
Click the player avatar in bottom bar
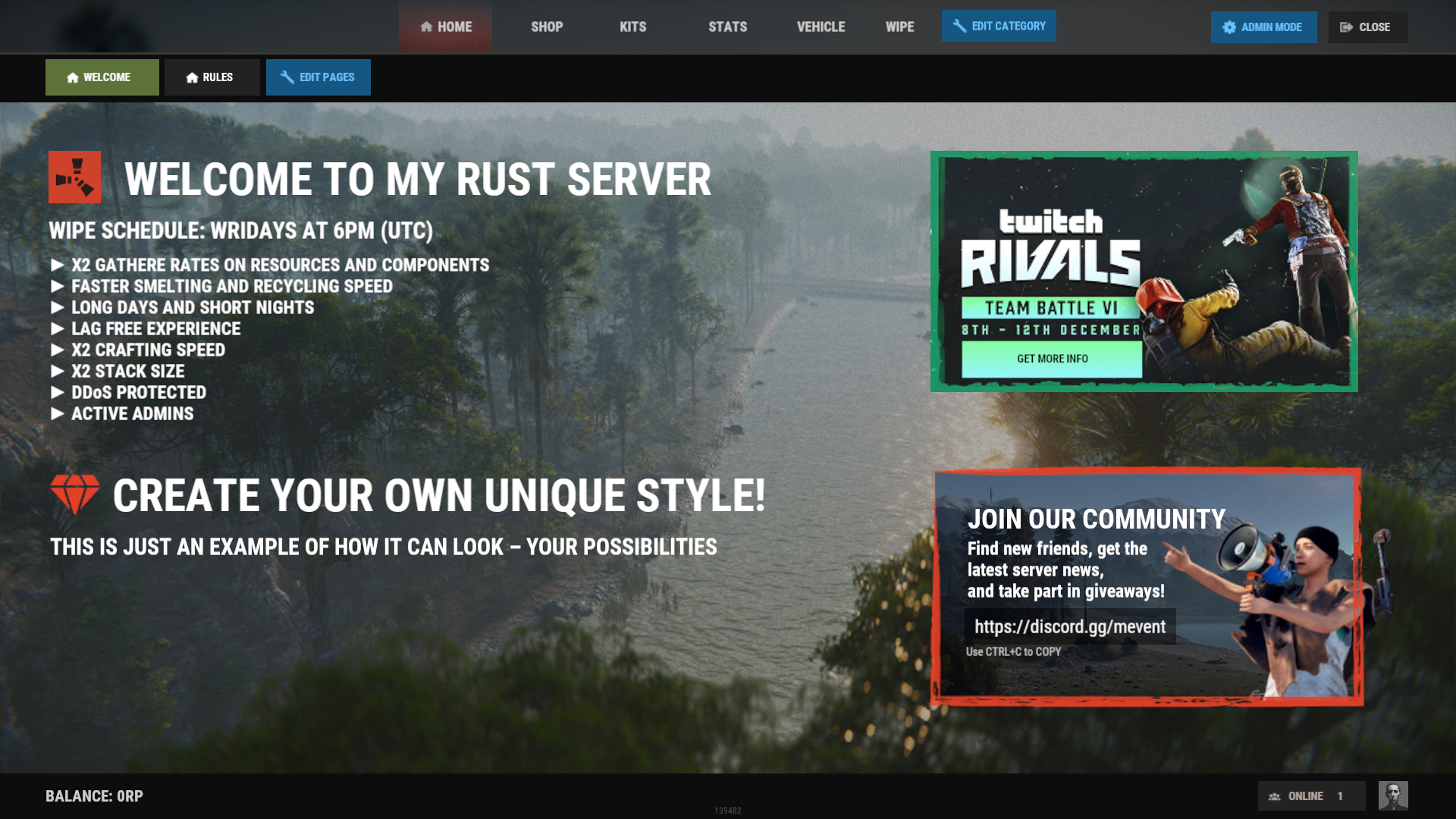1392,795
